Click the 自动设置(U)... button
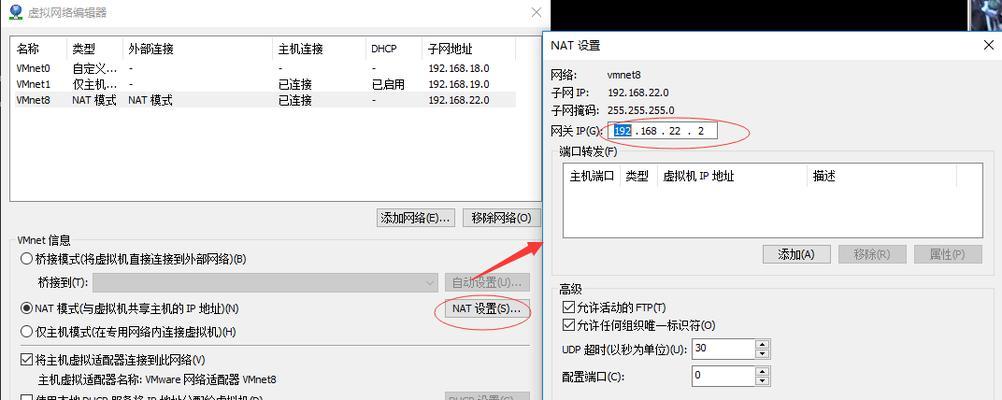 pos(487,282)
